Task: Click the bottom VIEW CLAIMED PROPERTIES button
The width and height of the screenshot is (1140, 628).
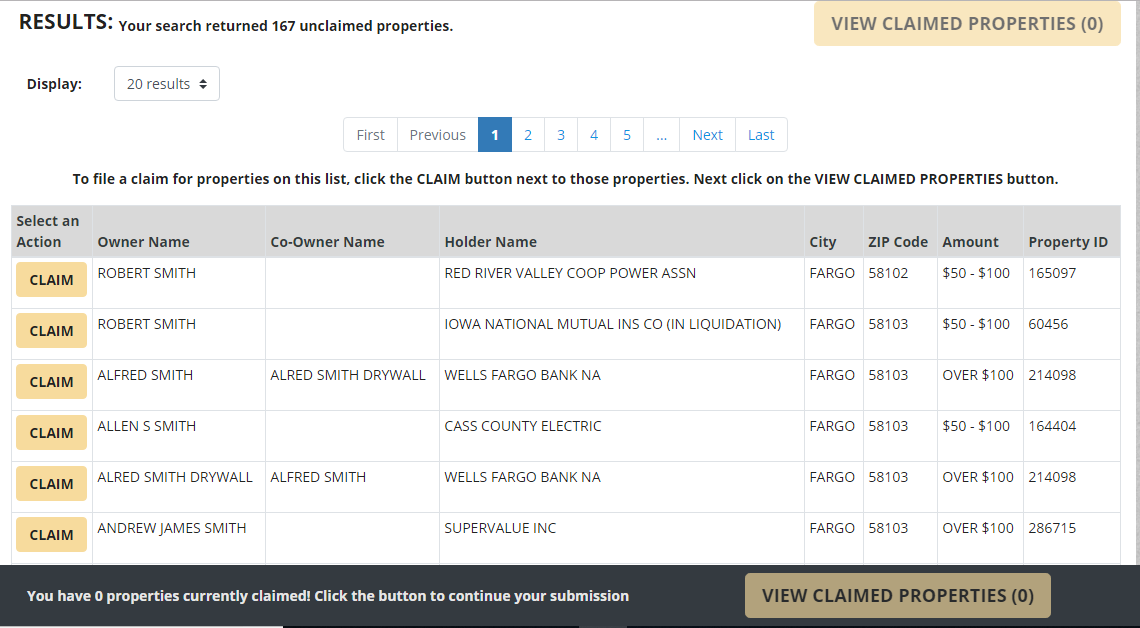Action: [x=897, y=595]
